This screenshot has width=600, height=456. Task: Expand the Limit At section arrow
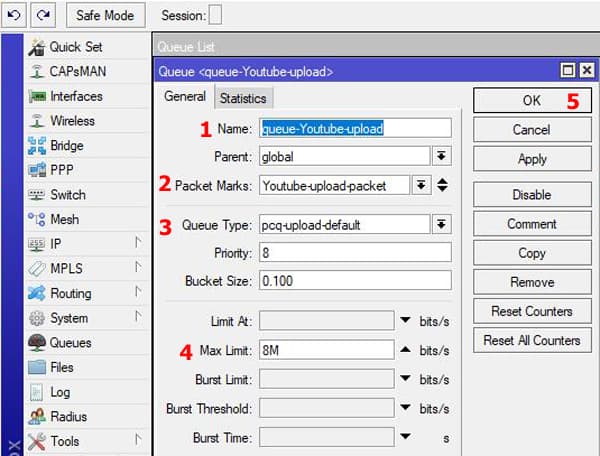(405, 320)
